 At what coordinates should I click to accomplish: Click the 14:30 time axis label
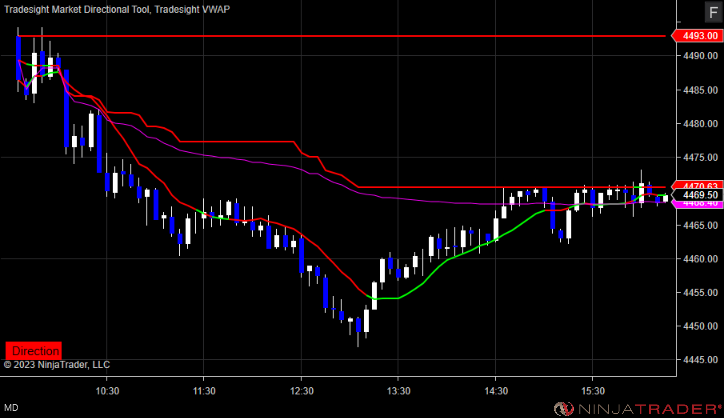[496, 391]
